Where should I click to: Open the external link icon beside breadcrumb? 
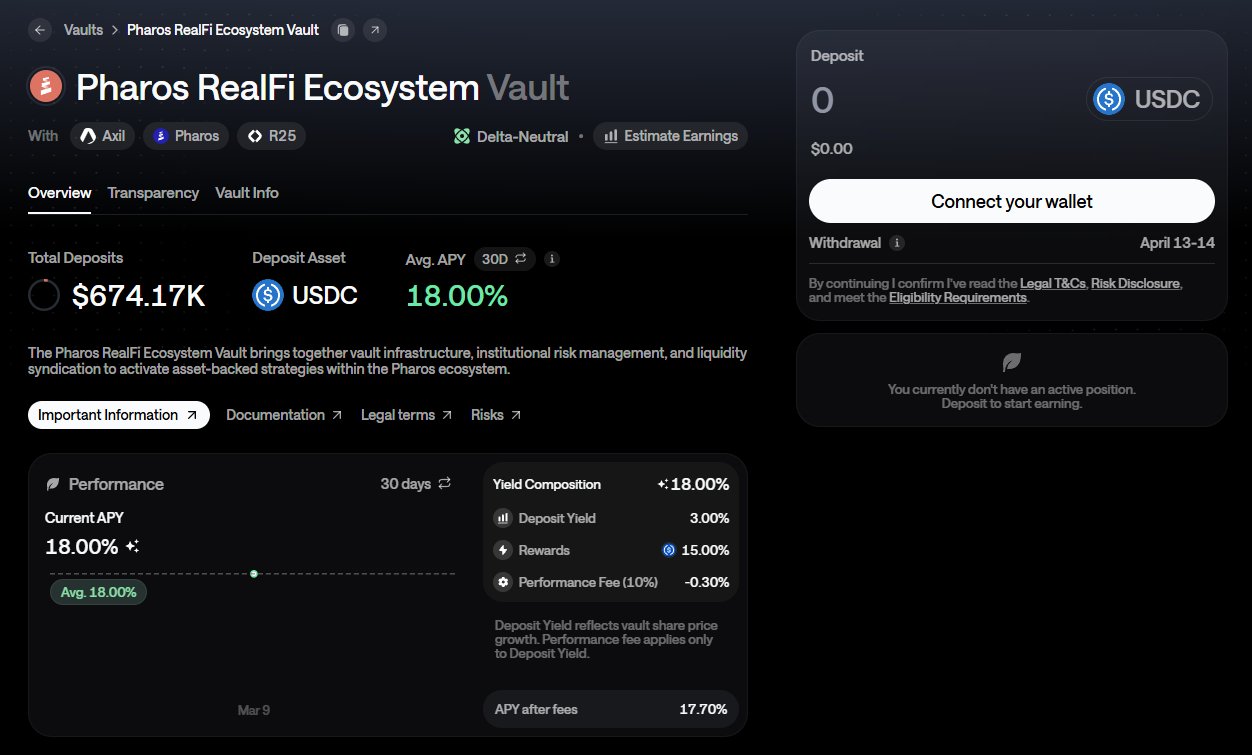point(375,30)
